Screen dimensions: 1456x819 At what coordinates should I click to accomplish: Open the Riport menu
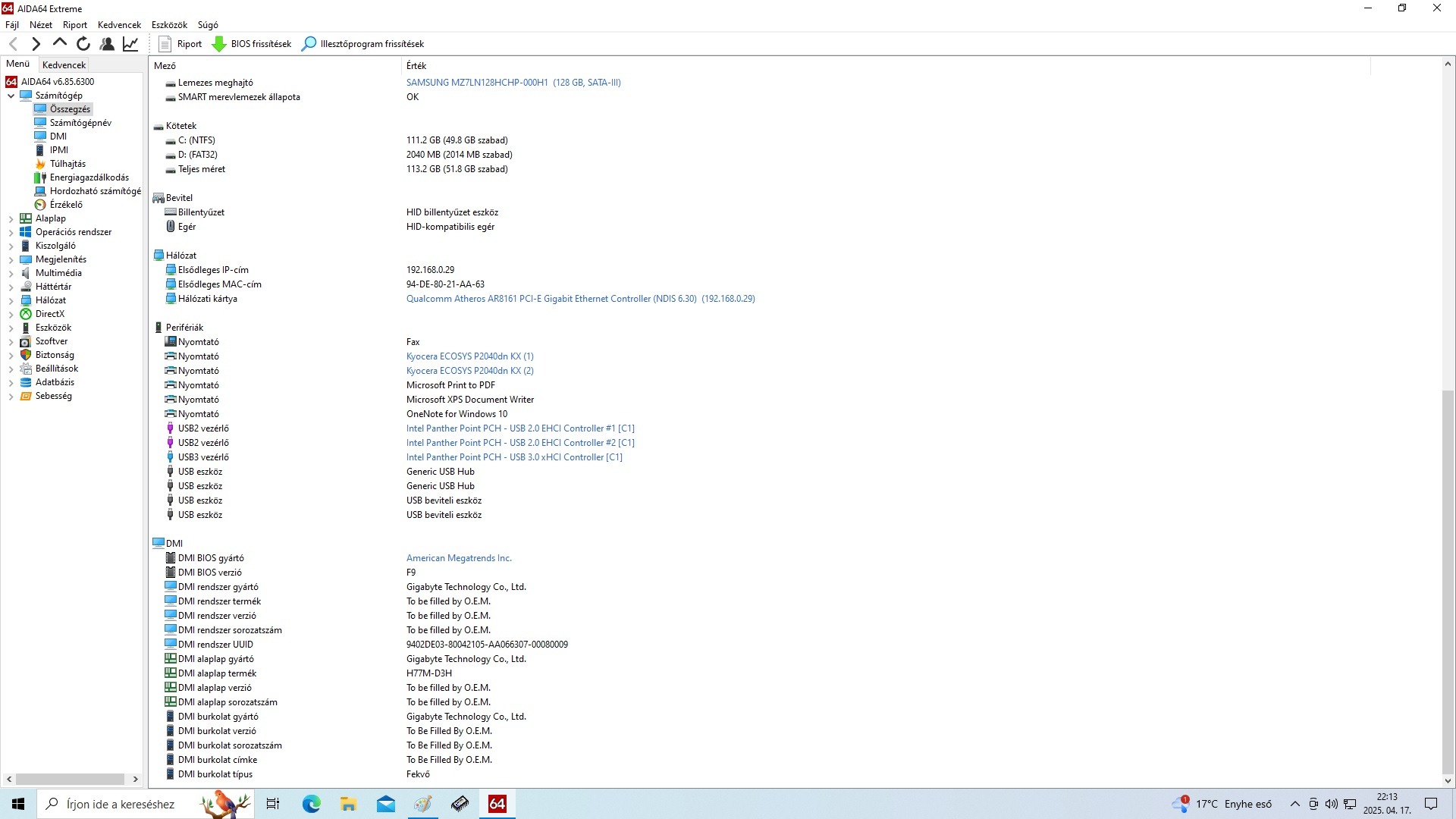pyautogui.click(x=75, y=25)
